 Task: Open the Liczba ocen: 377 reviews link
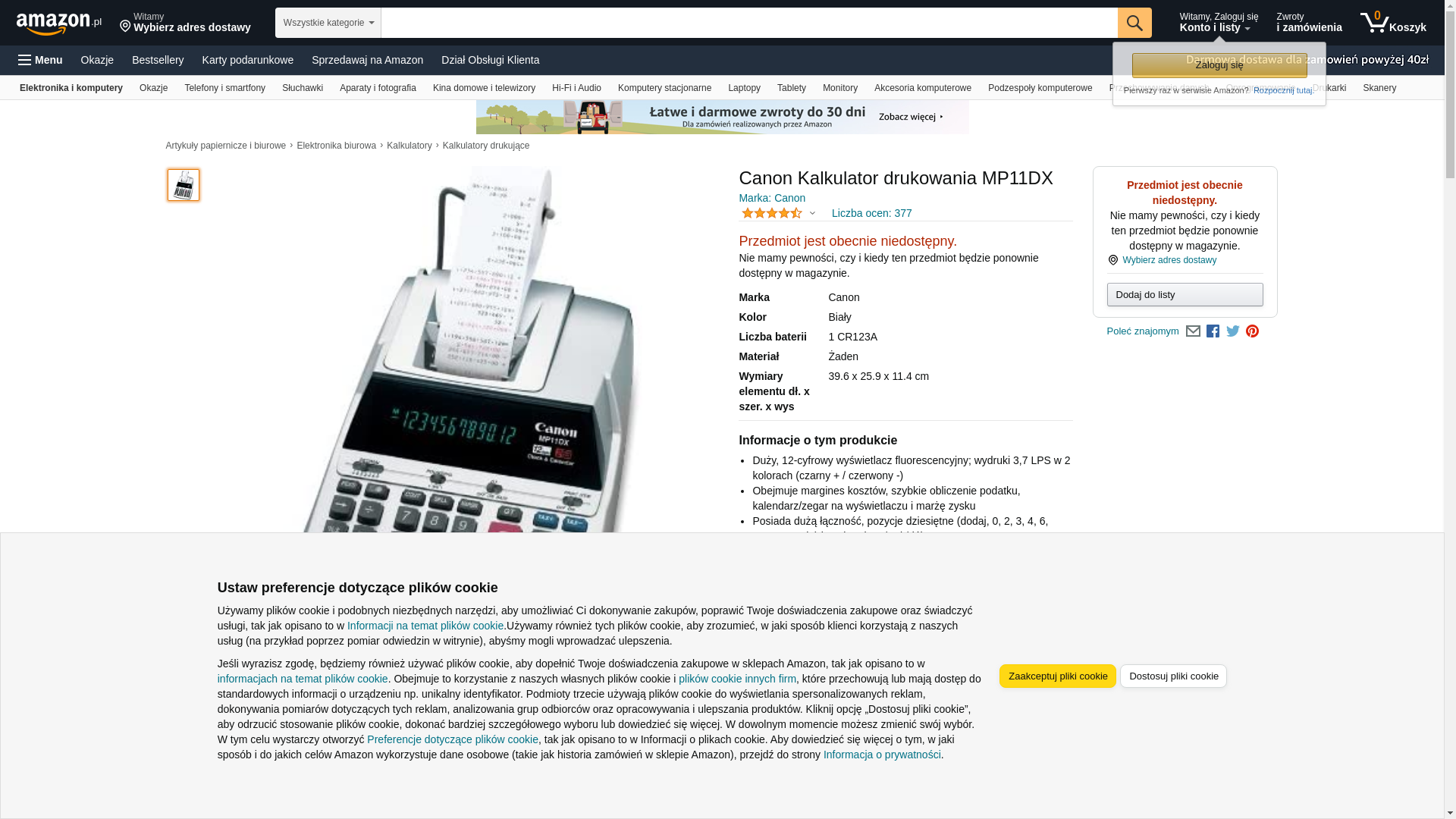tap(871, 213)
